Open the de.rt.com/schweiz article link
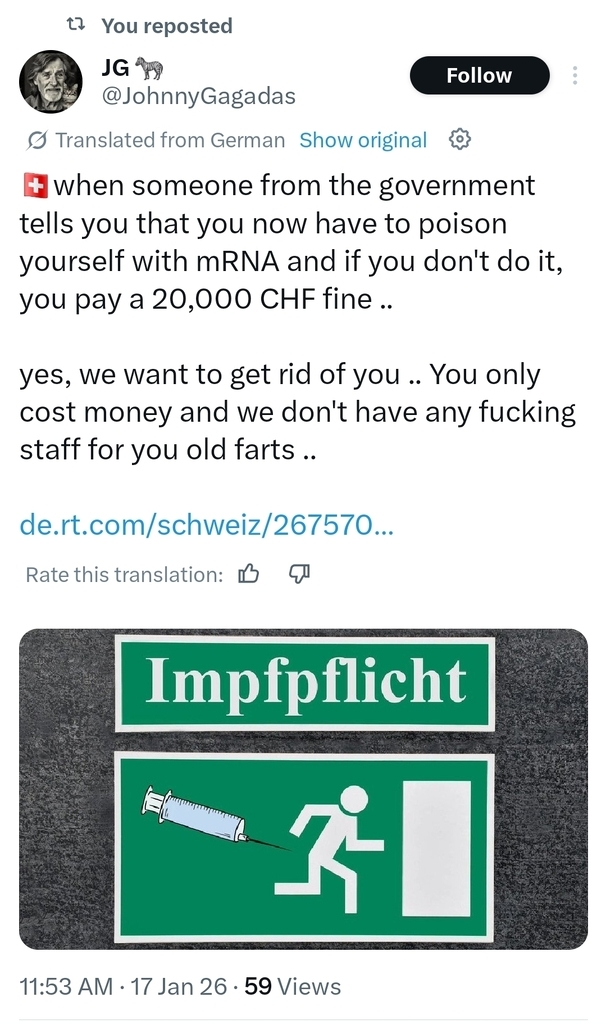 pyautogui.click(x=207, y=525)
